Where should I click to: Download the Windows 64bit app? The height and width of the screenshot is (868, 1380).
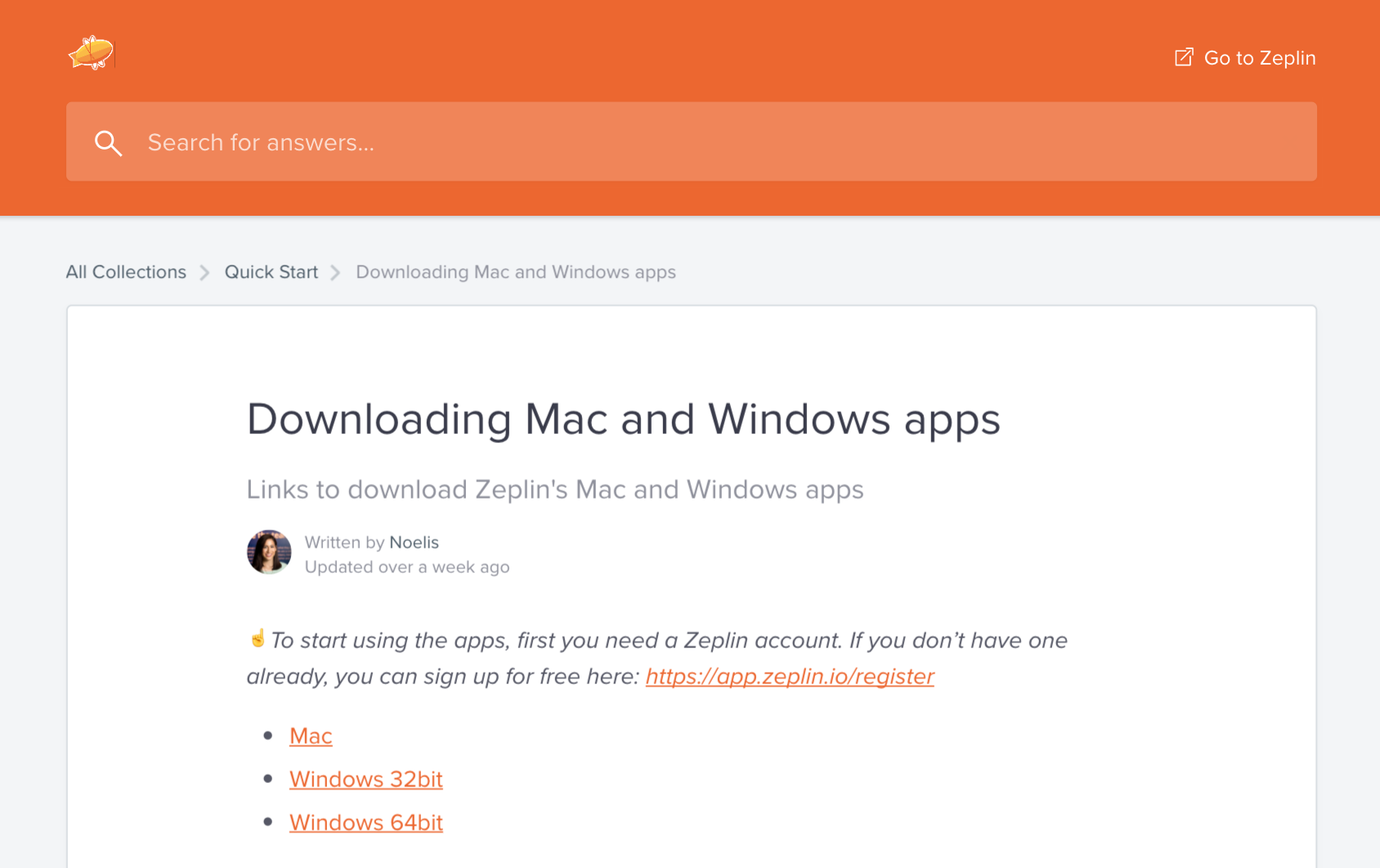pyautogui.click(x=365, y=823)
